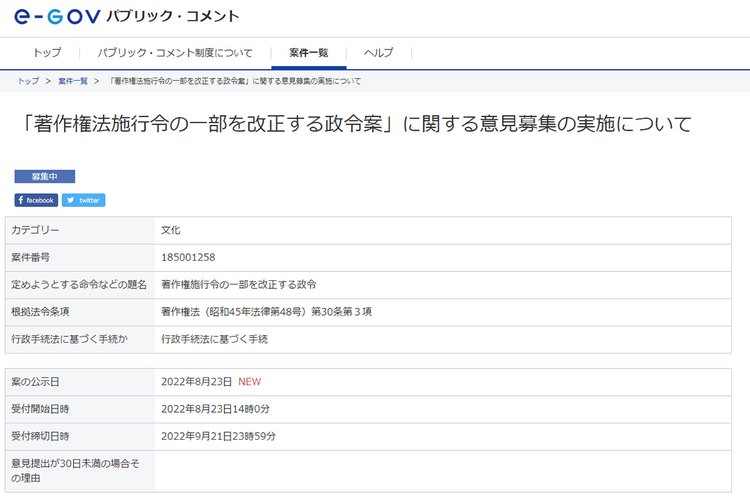The image size is (750, 501).
Task: Click the 文化 category value
Action: [171, 230]
